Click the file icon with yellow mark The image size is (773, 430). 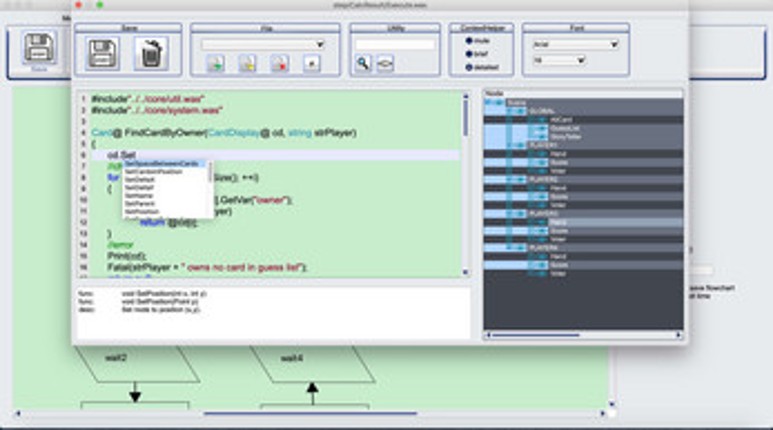pyautogui.click(x=247, y=64)
